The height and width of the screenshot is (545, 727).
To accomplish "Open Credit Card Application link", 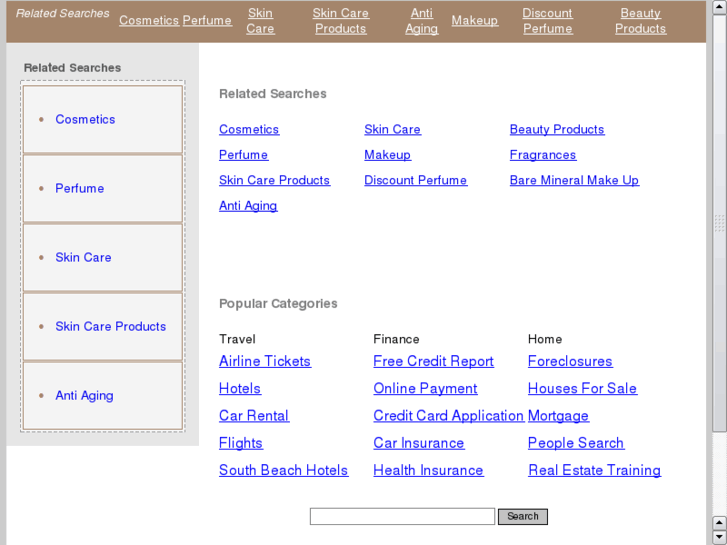I will (x=449, y=416).
